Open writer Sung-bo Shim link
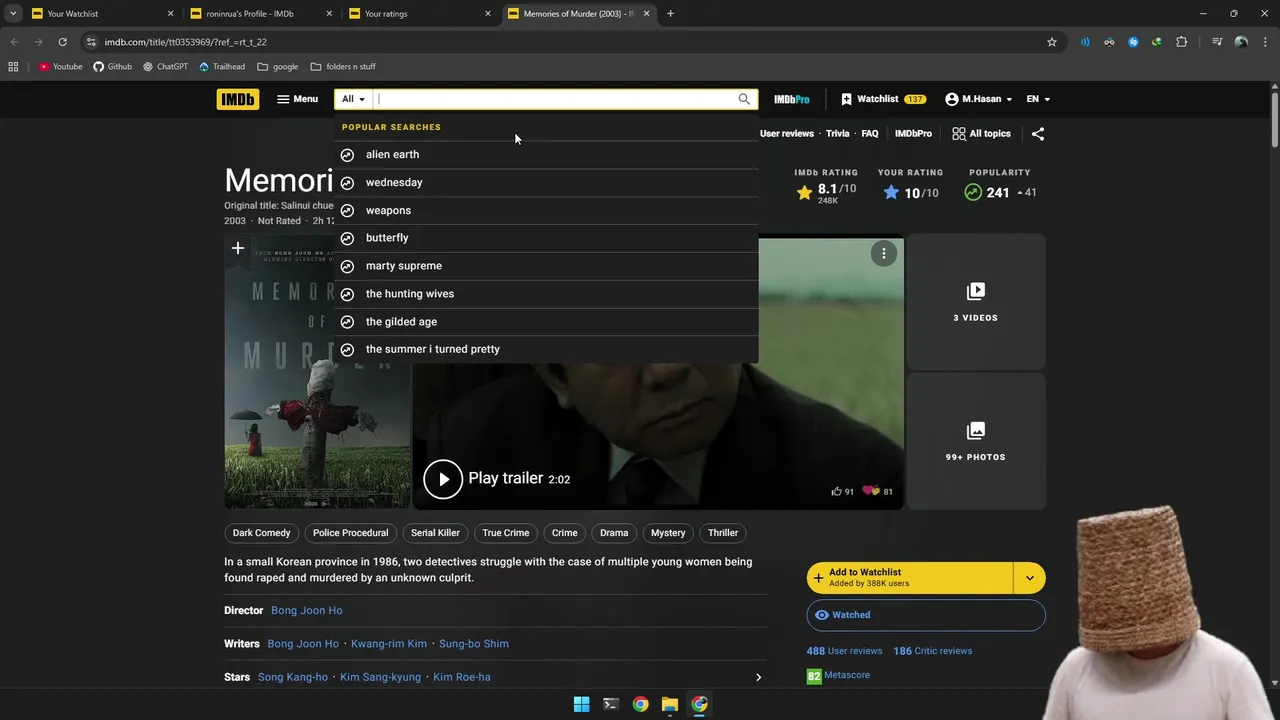Screen dimensions: 1280x720 (x=474, y=644)
